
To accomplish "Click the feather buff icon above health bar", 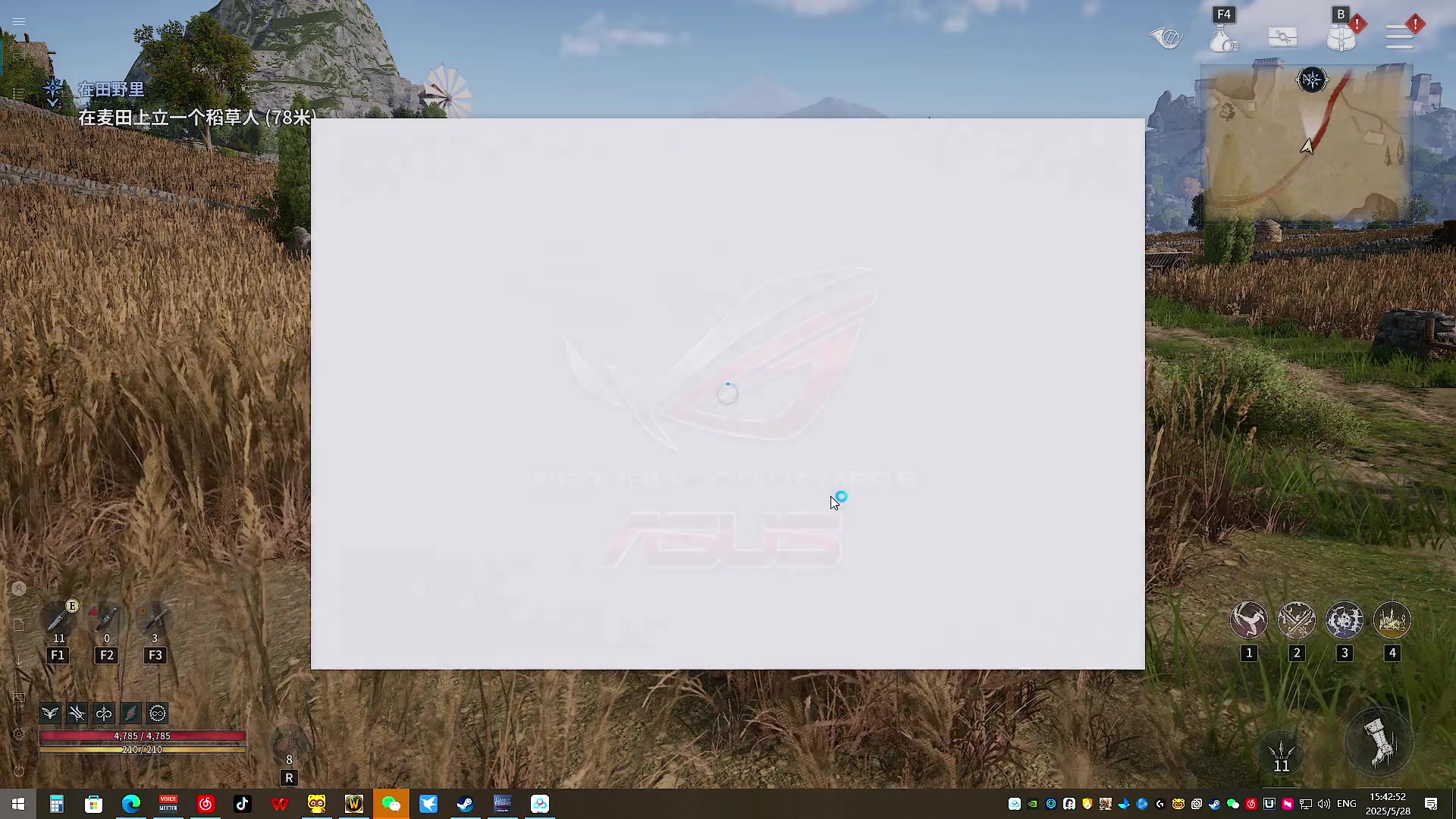I will click(x=130, y=713).
